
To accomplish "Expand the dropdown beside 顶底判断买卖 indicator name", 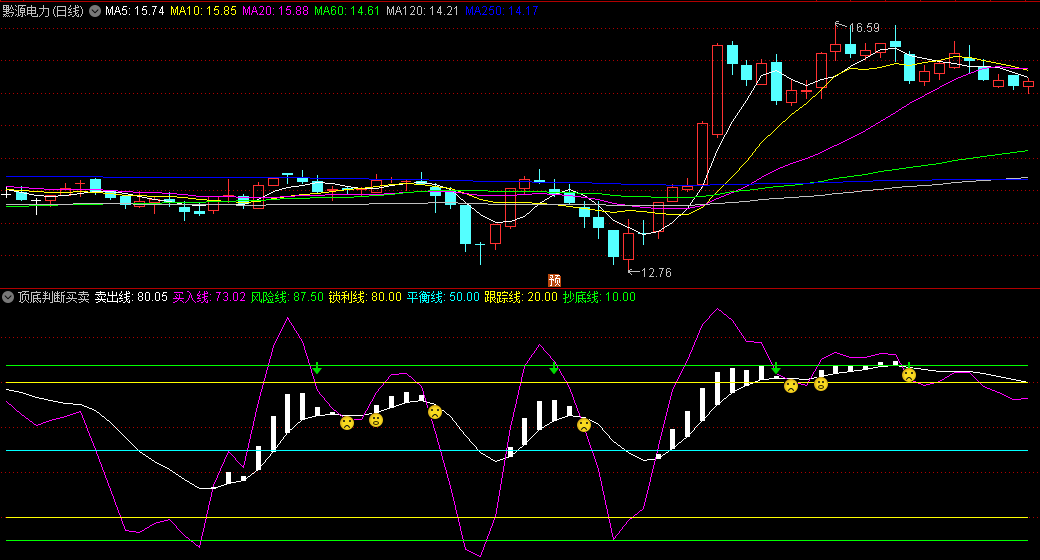I will (x=9, y=297).
